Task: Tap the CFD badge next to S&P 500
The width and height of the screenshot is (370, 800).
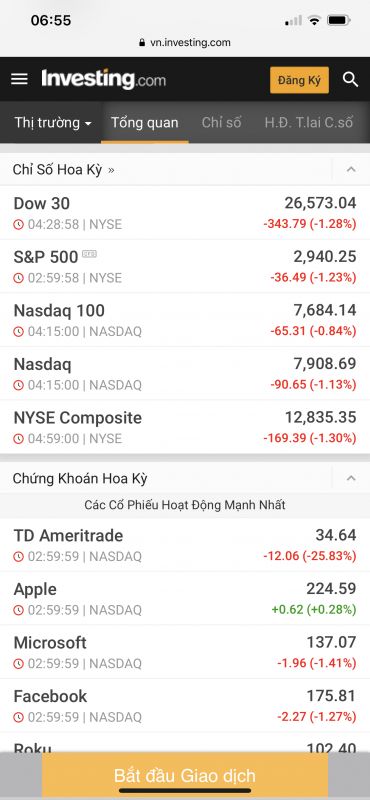Action: pyautogui.click(x=89, y=254)
